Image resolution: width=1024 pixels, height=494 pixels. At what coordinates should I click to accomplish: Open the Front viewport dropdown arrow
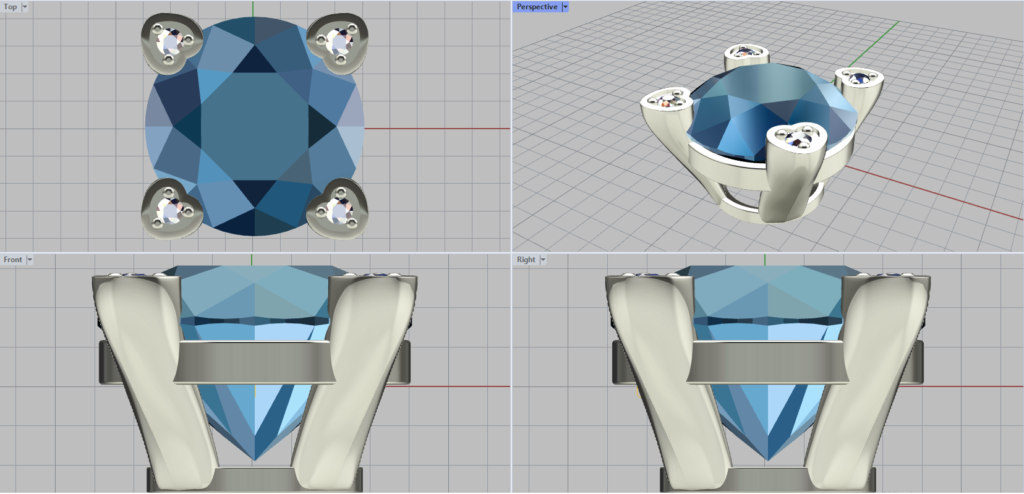pos(30,259)
